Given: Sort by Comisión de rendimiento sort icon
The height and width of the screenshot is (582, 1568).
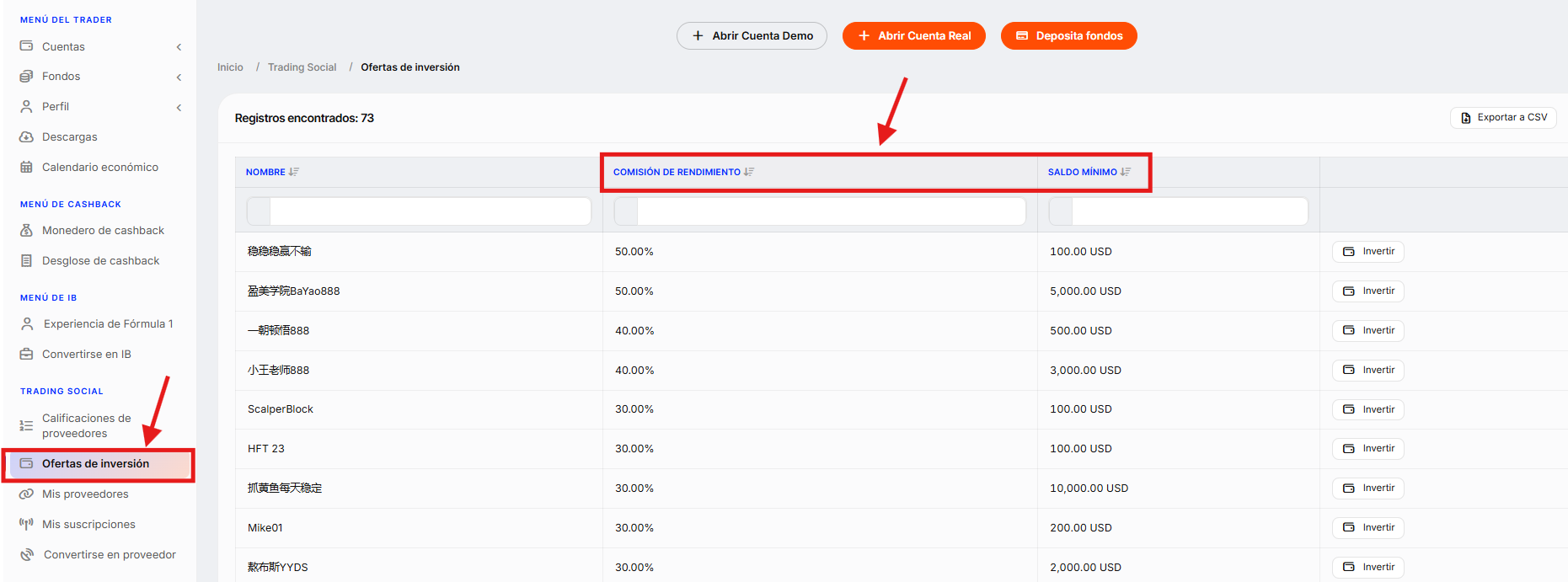Looking at the screenshot, I should (x=749, y=172).
